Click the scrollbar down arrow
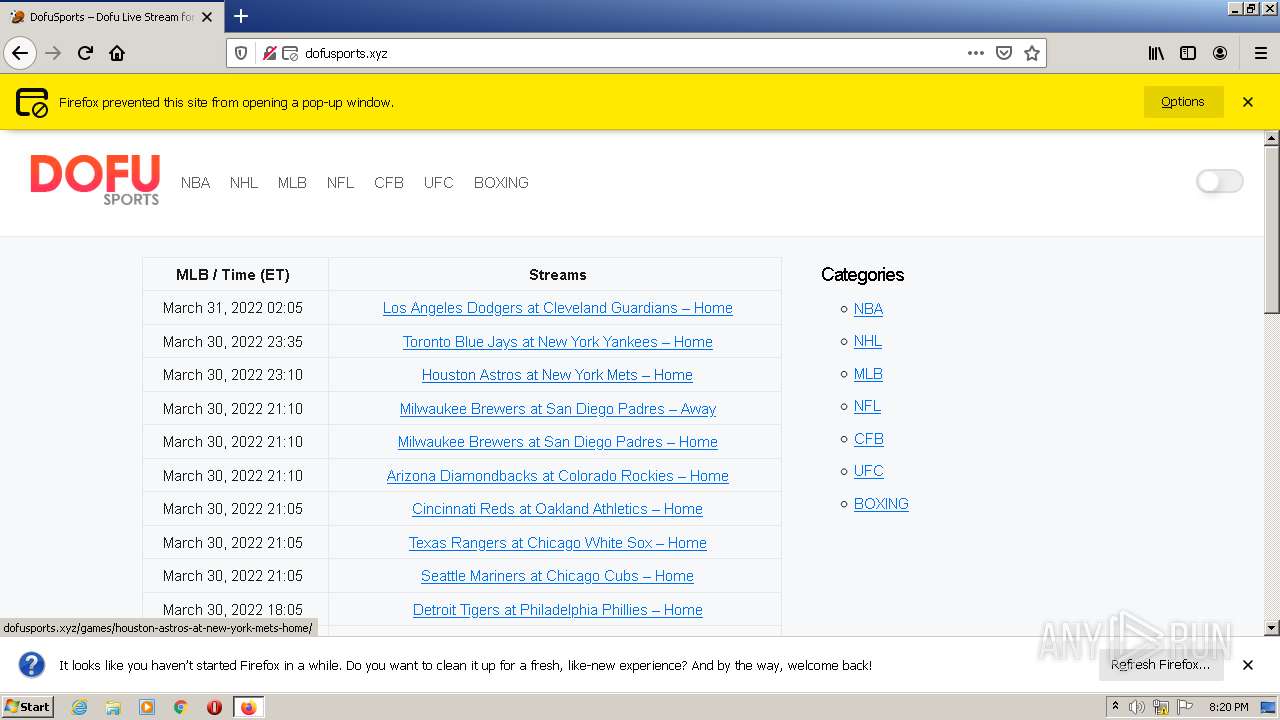This screenshot has width=1280, height=720. [x=1272, y=628]
